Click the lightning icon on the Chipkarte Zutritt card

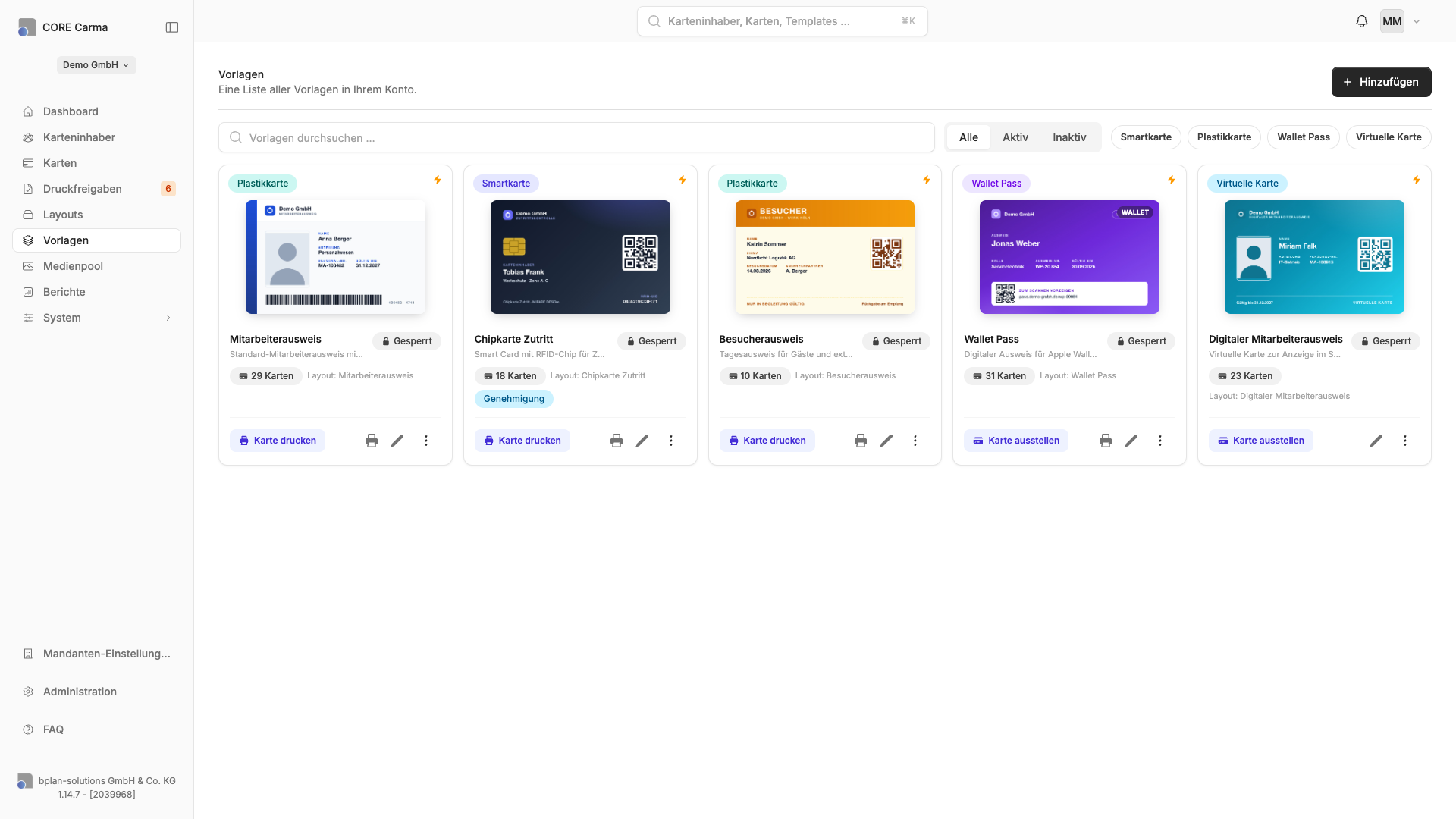click(682, 180)
